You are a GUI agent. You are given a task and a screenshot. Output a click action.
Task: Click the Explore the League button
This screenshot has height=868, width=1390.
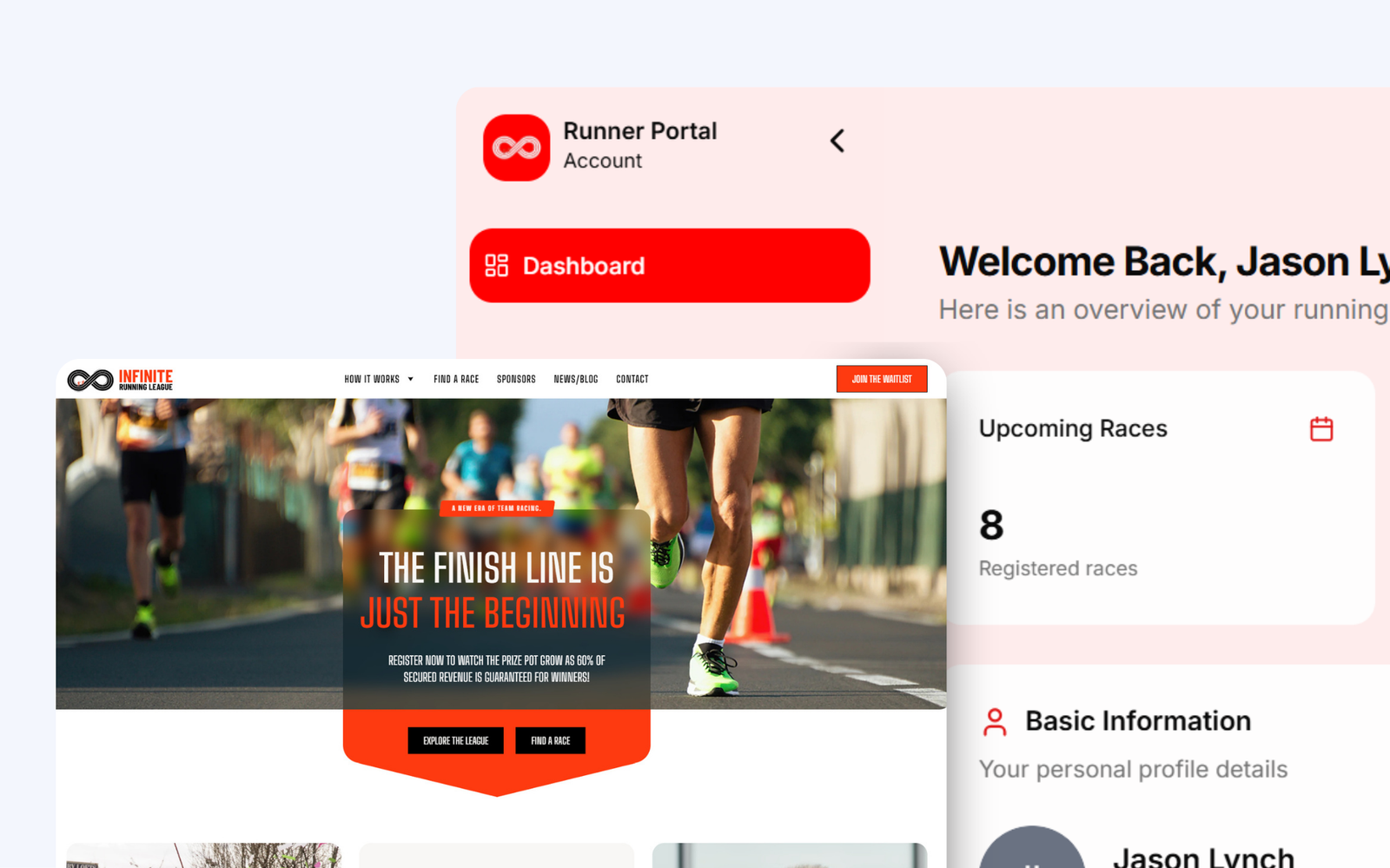pos(455,740)
